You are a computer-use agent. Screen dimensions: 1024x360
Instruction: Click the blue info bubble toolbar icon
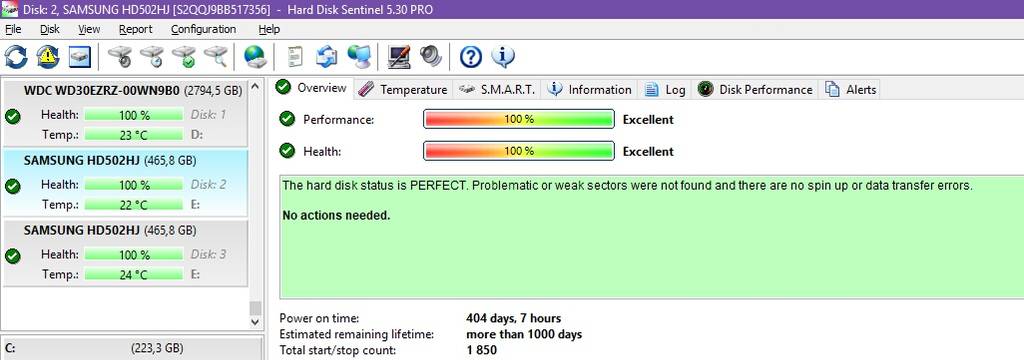tap(503, 57)
